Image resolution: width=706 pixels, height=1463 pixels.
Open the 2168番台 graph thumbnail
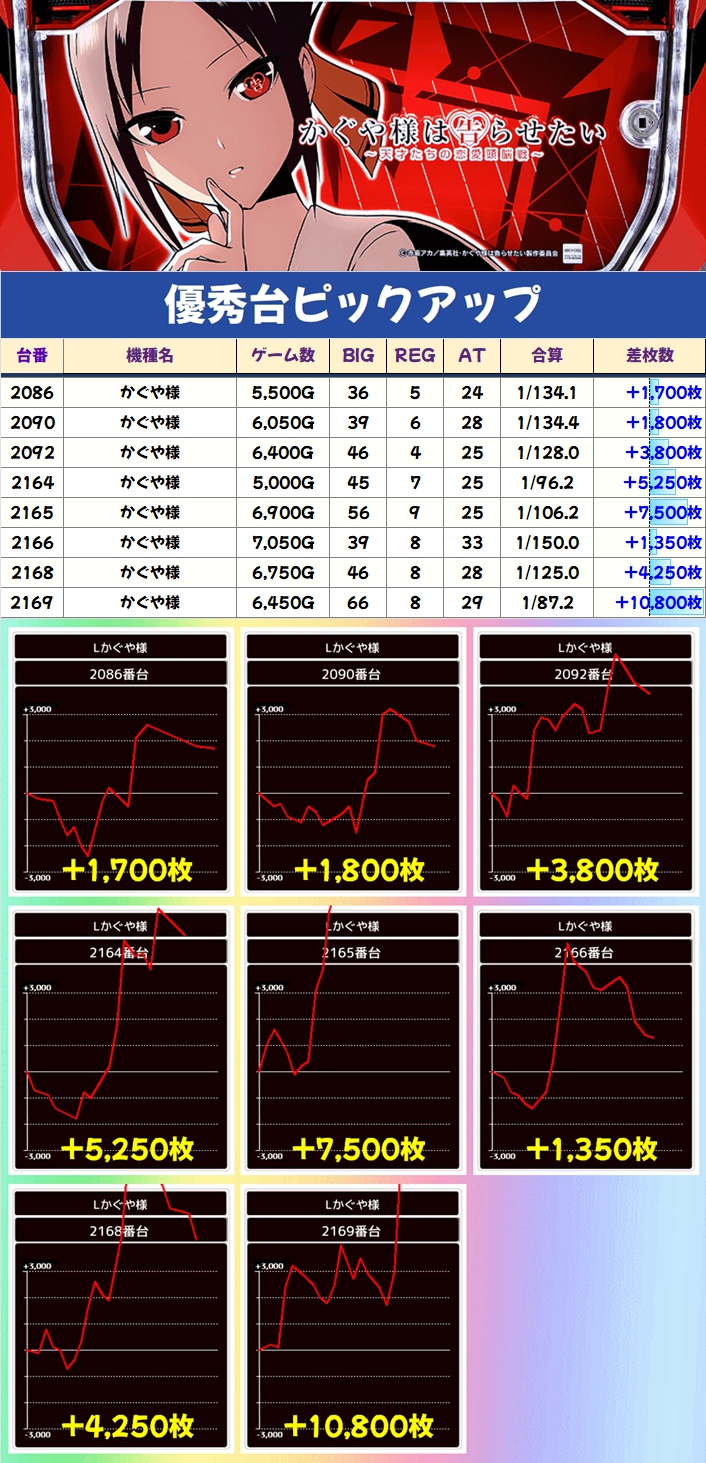click(120, 1319)
